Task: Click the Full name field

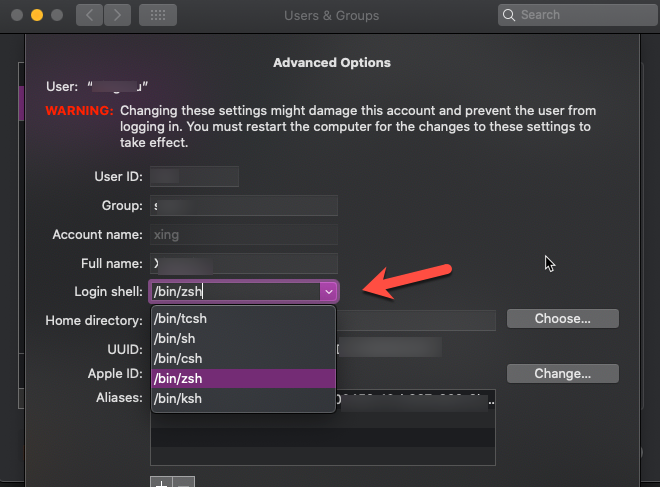Action: pyautogui.click(x=244, y=263)
